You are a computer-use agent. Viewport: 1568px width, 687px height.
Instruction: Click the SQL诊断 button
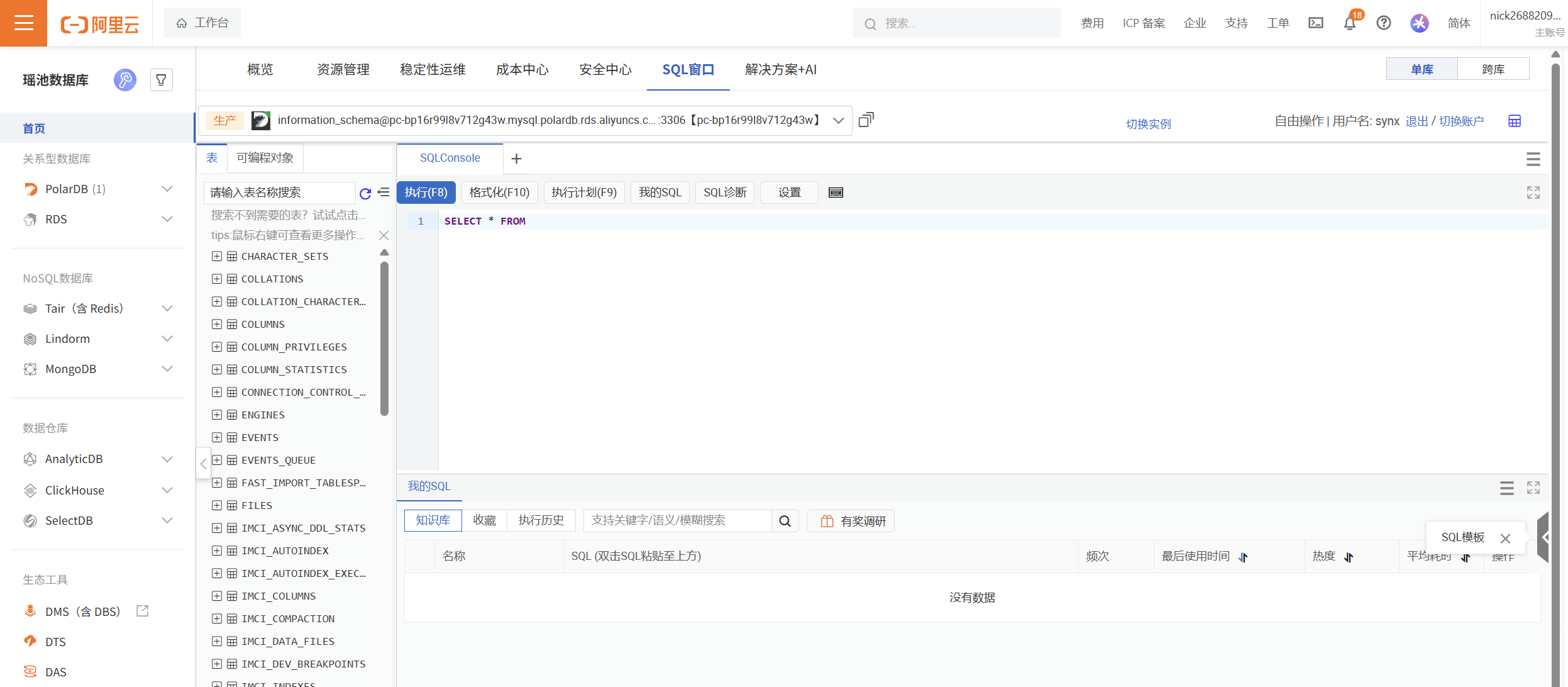pos(725,193)
